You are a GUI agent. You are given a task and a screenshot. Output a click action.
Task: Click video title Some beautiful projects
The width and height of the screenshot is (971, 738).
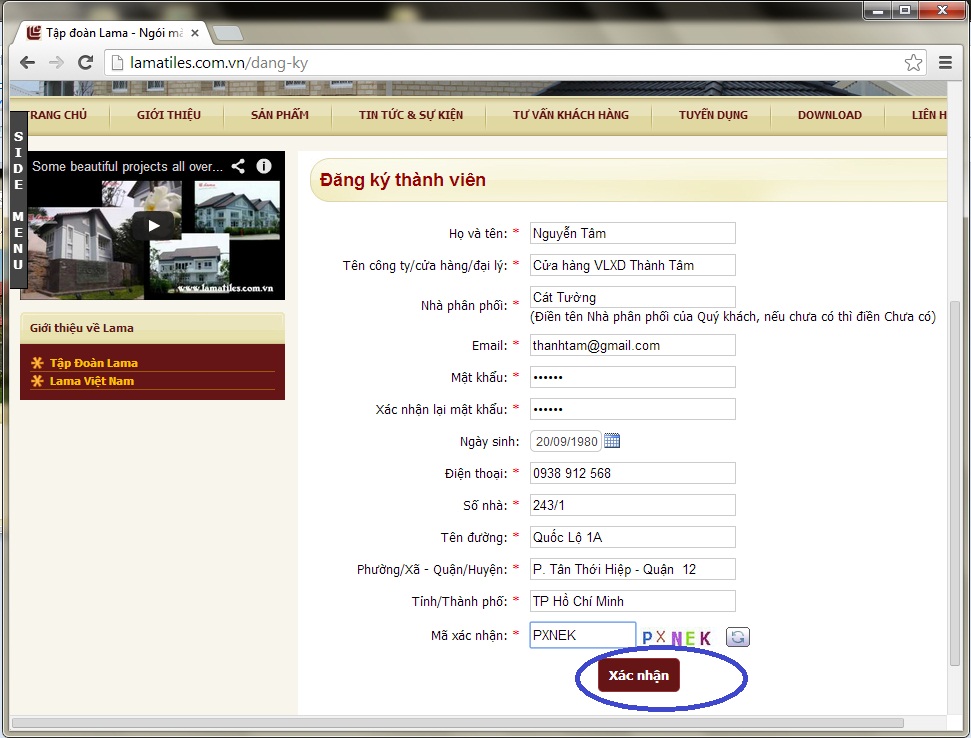[127, 166]
